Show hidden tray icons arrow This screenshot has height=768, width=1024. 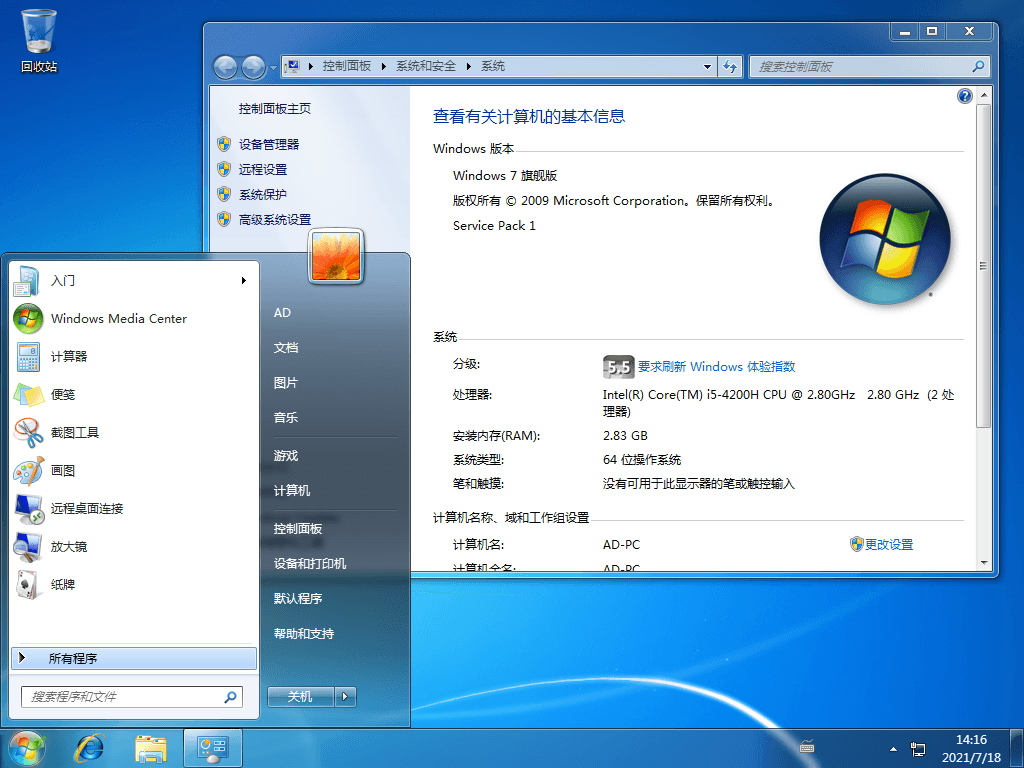click(x=893, y=748)
